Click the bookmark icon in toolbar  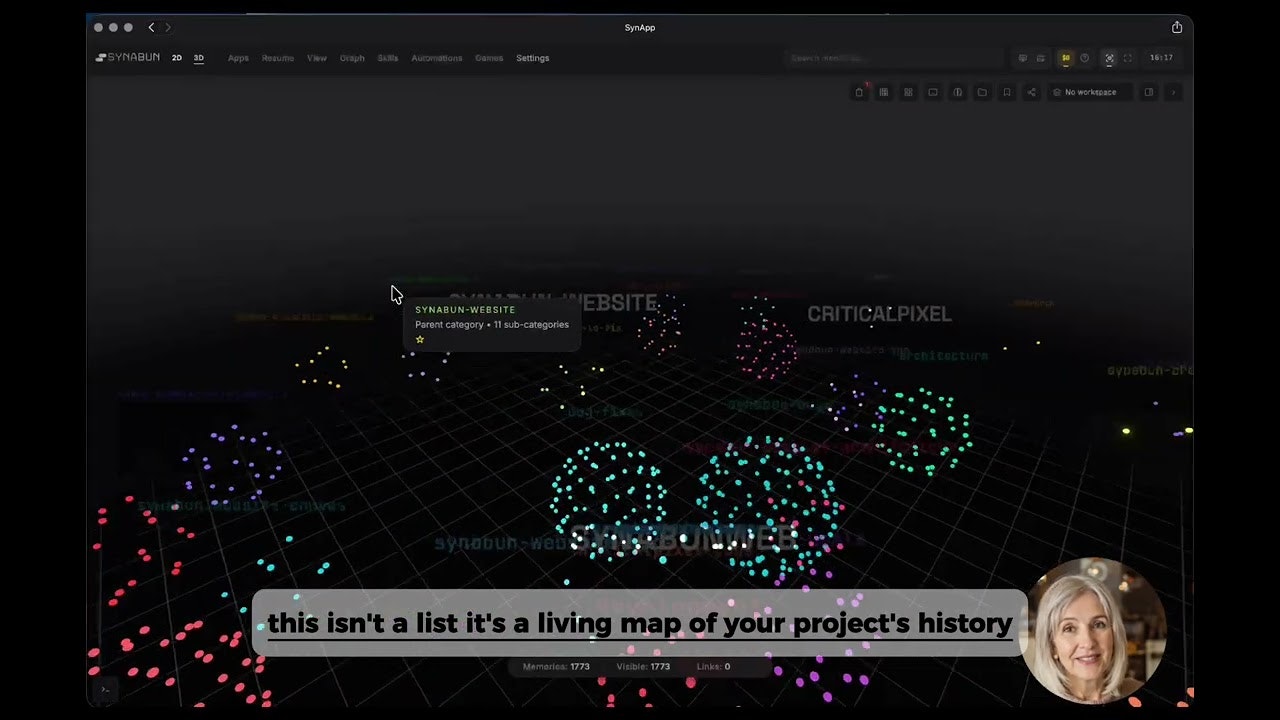1007,92
